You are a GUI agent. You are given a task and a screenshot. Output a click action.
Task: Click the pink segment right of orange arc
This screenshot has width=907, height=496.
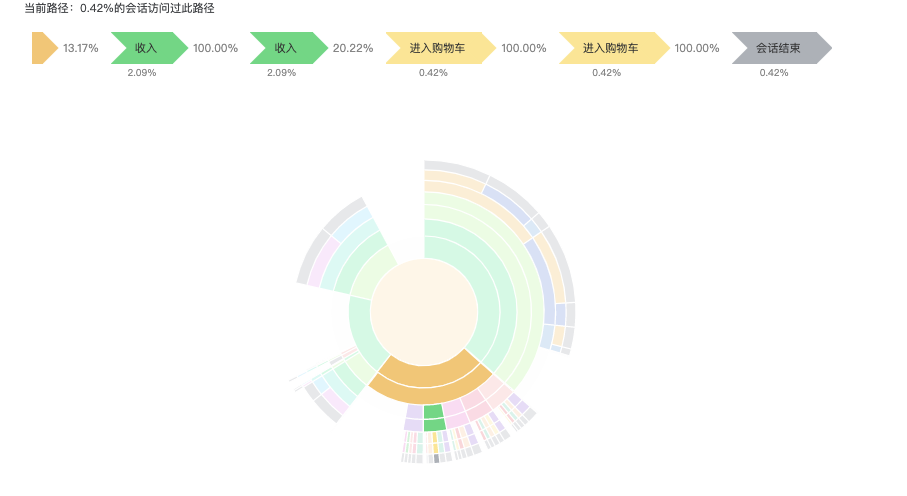pyautogui.click(x=493, y=388)
